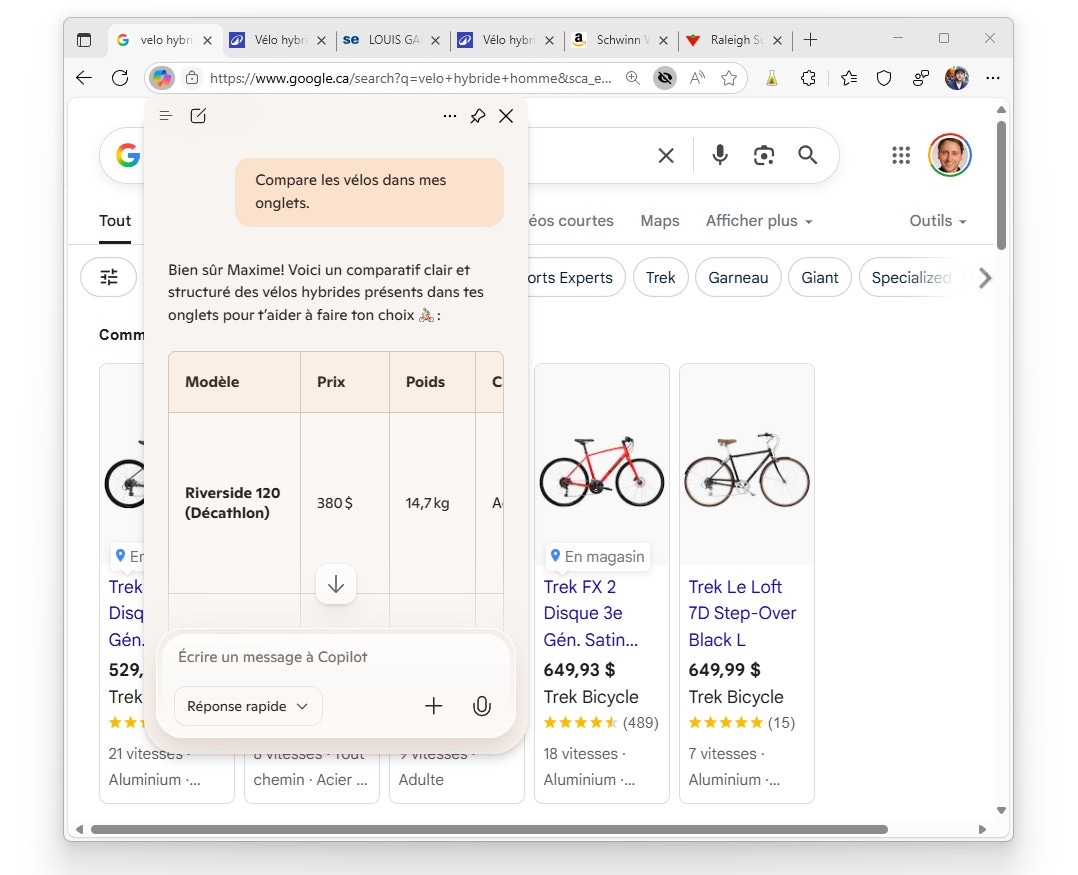
Task: Submit Google search magnifier button
Action: [x=808, y=155]
